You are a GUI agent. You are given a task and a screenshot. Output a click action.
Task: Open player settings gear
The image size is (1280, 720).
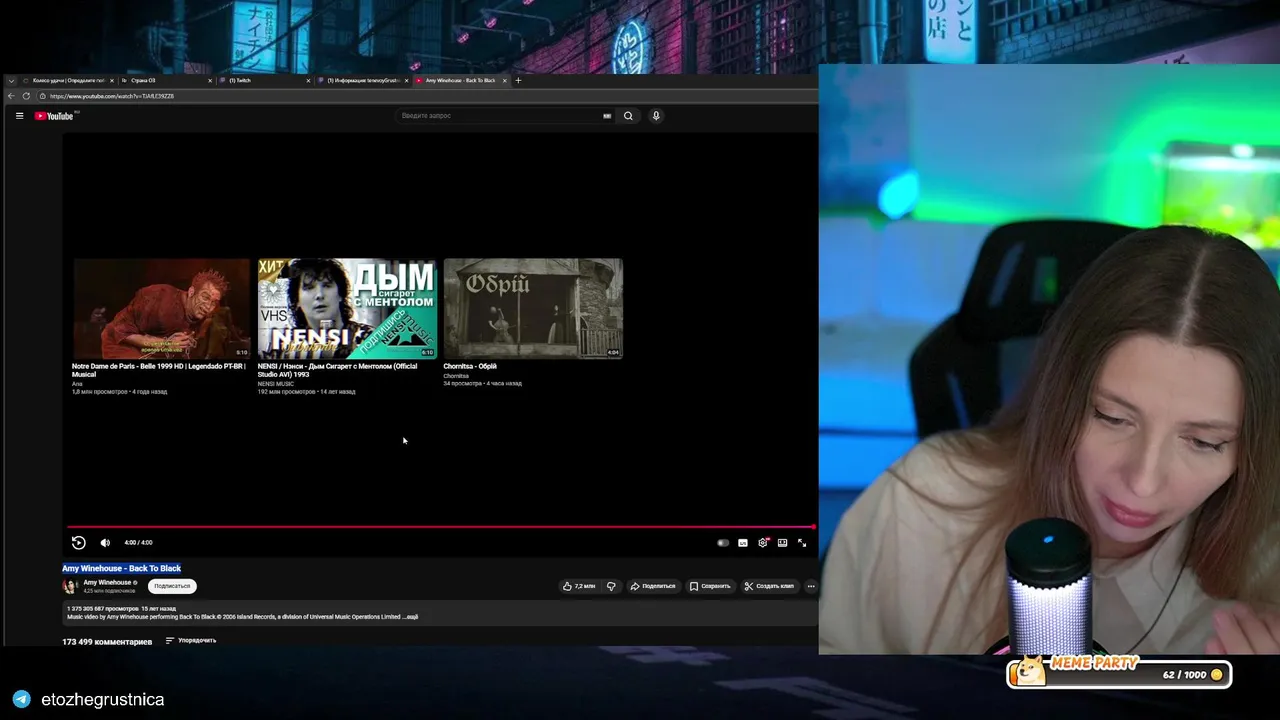pyautogui.click(x=763, y=543)
